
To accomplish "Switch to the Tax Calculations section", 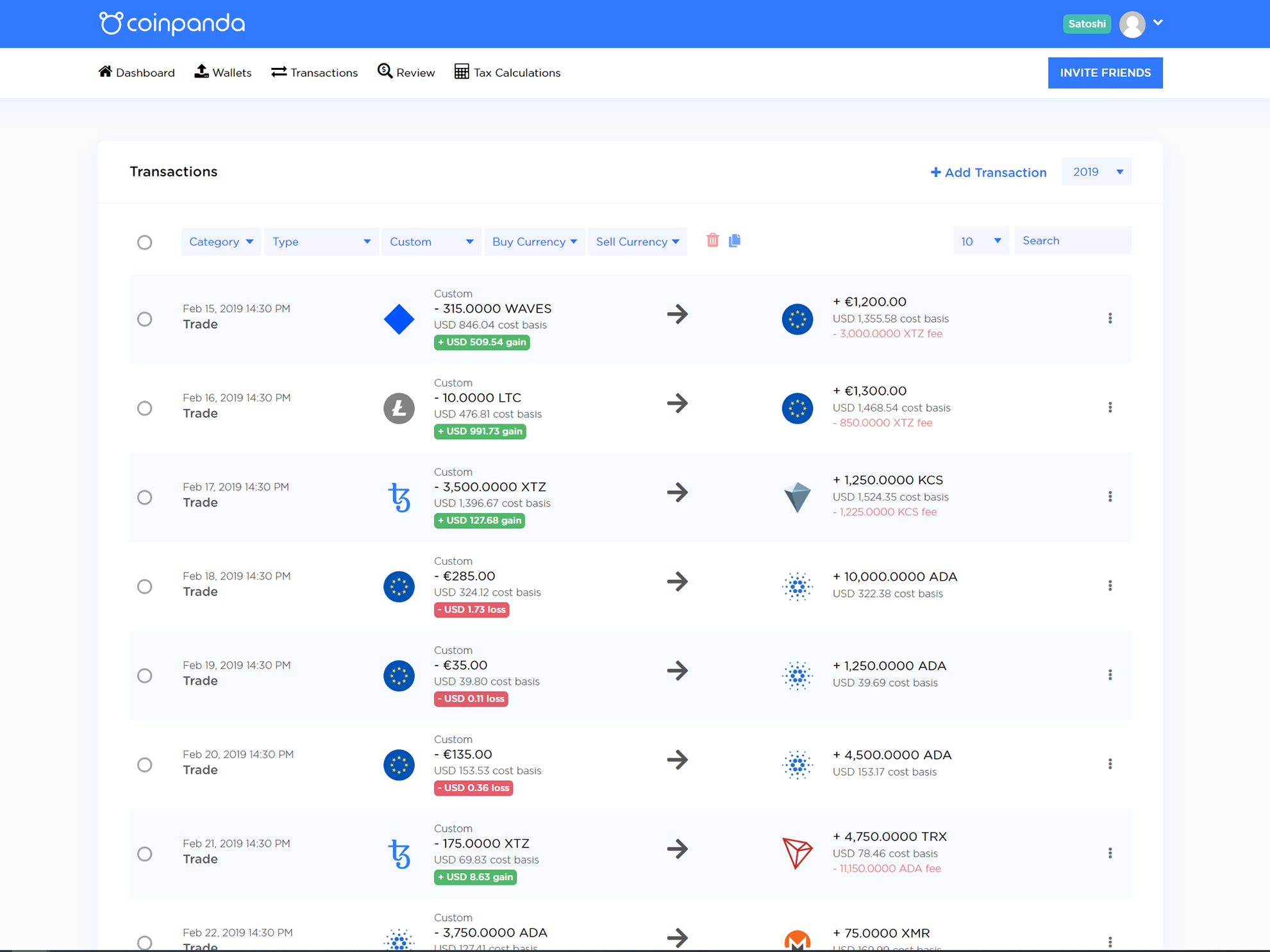I will [x=507, y=72].
